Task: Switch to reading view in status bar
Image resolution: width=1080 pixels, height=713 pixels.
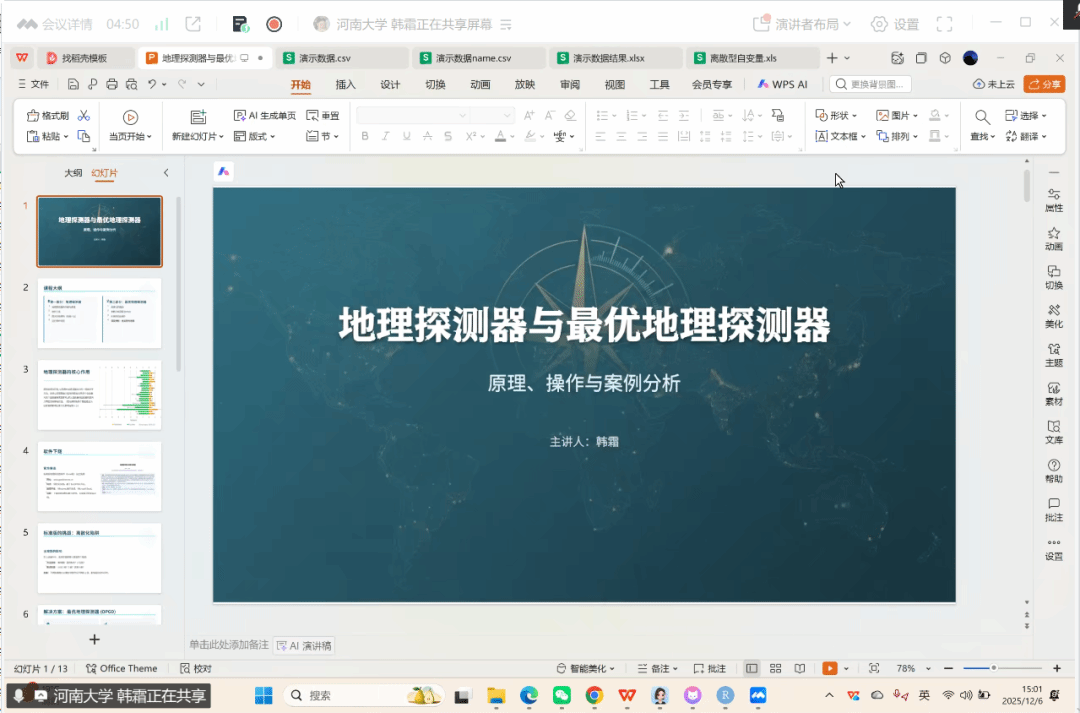Action: 799,668
